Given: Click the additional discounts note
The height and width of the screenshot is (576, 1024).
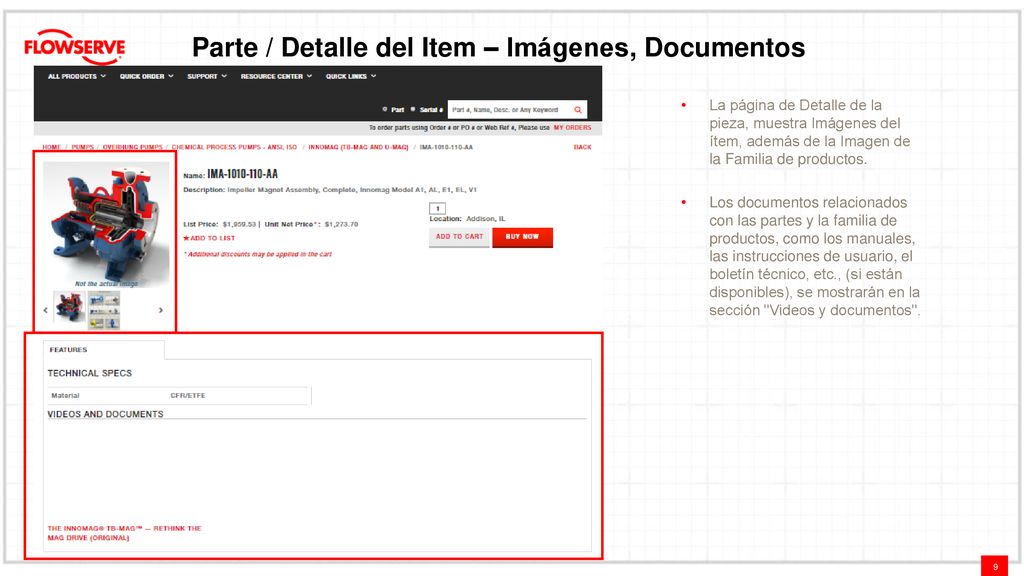Looking at the screenshot, I should [258, 254].
